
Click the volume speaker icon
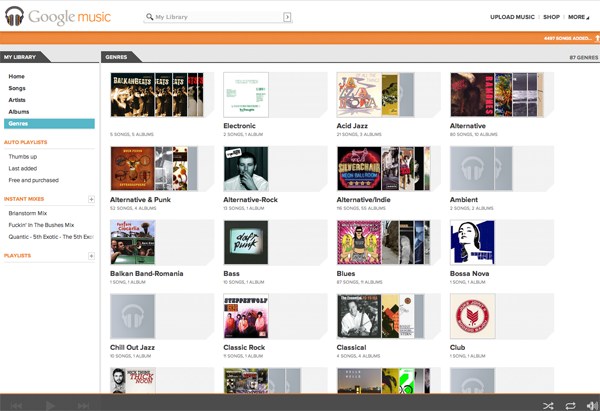click(592, 406)
